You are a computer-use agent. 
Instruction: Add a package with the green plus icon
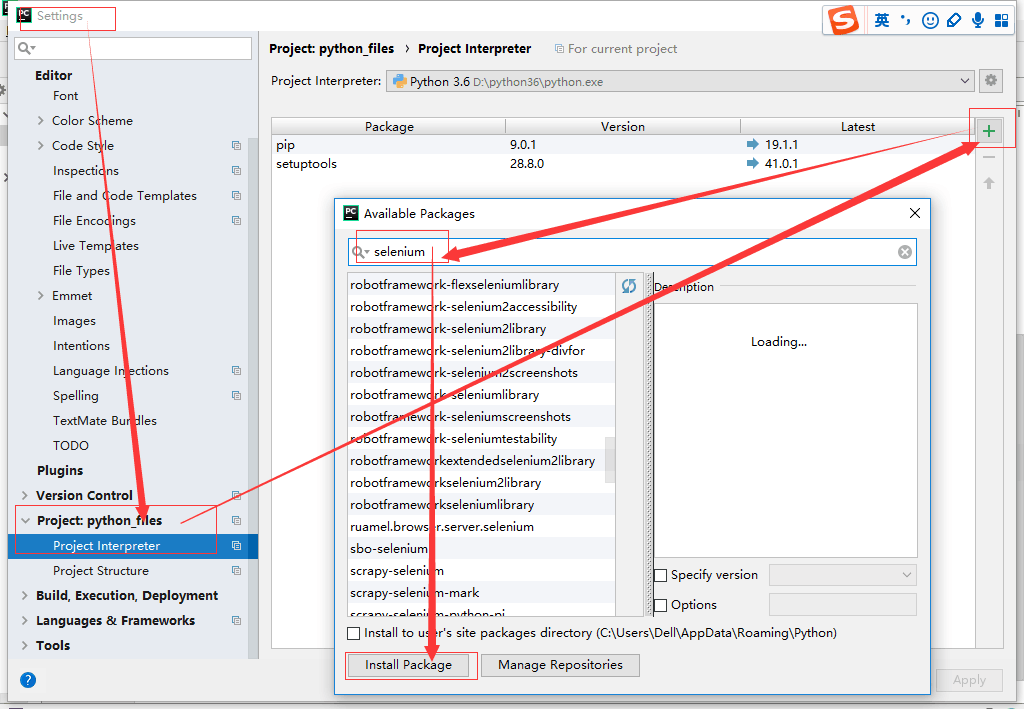pyautogui.click(x=989, y=131)
